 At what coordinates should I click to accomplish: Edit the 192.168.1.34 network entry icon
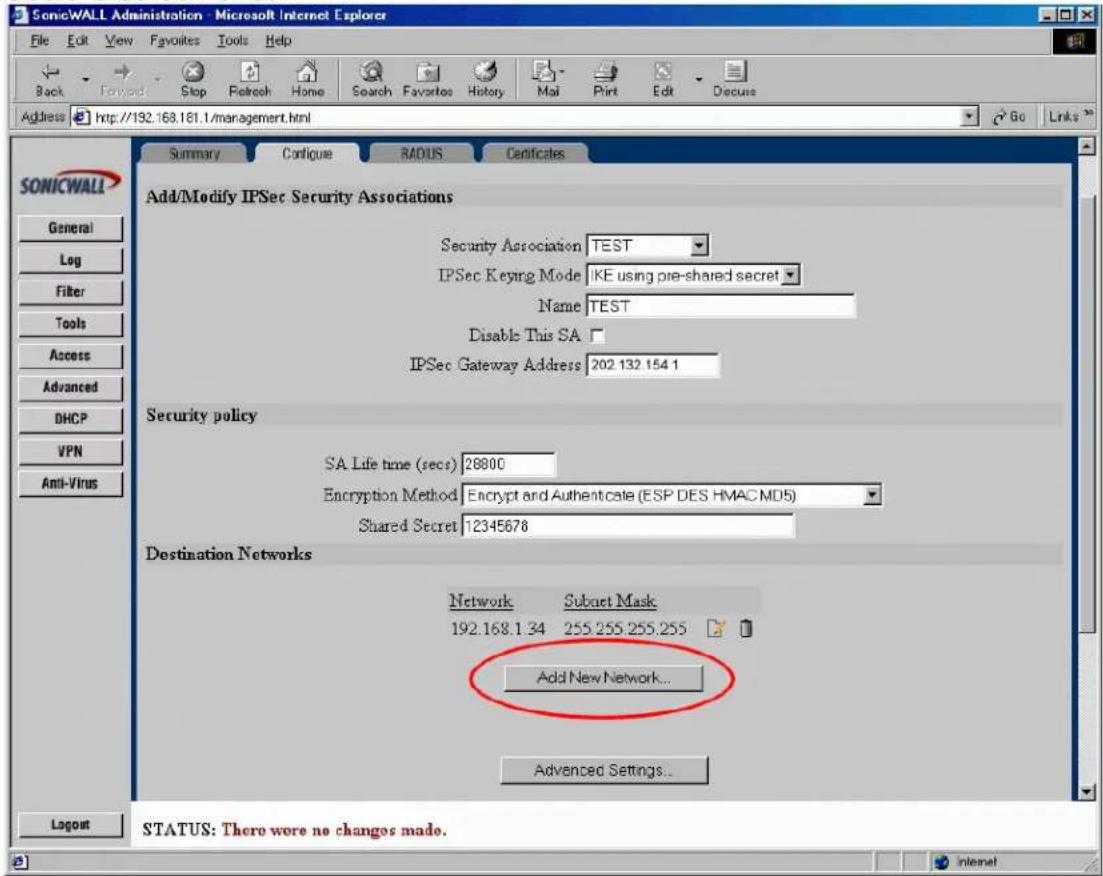[x=715, y=628]
